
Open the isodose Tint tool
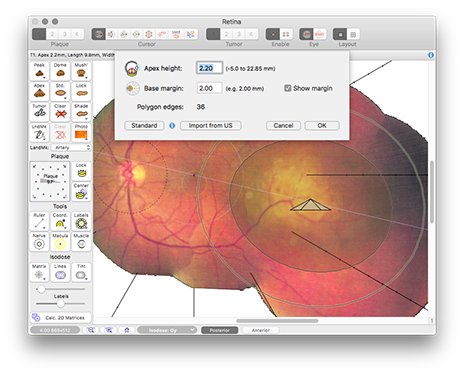click(81, 272)
